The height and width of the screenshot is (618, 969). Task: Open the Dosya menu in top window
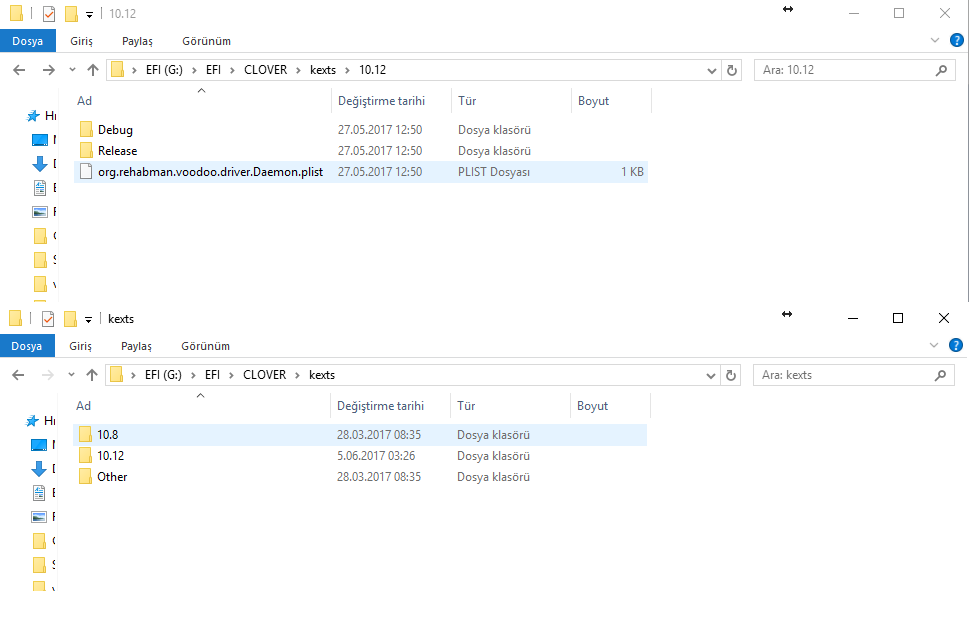[27, 41]
